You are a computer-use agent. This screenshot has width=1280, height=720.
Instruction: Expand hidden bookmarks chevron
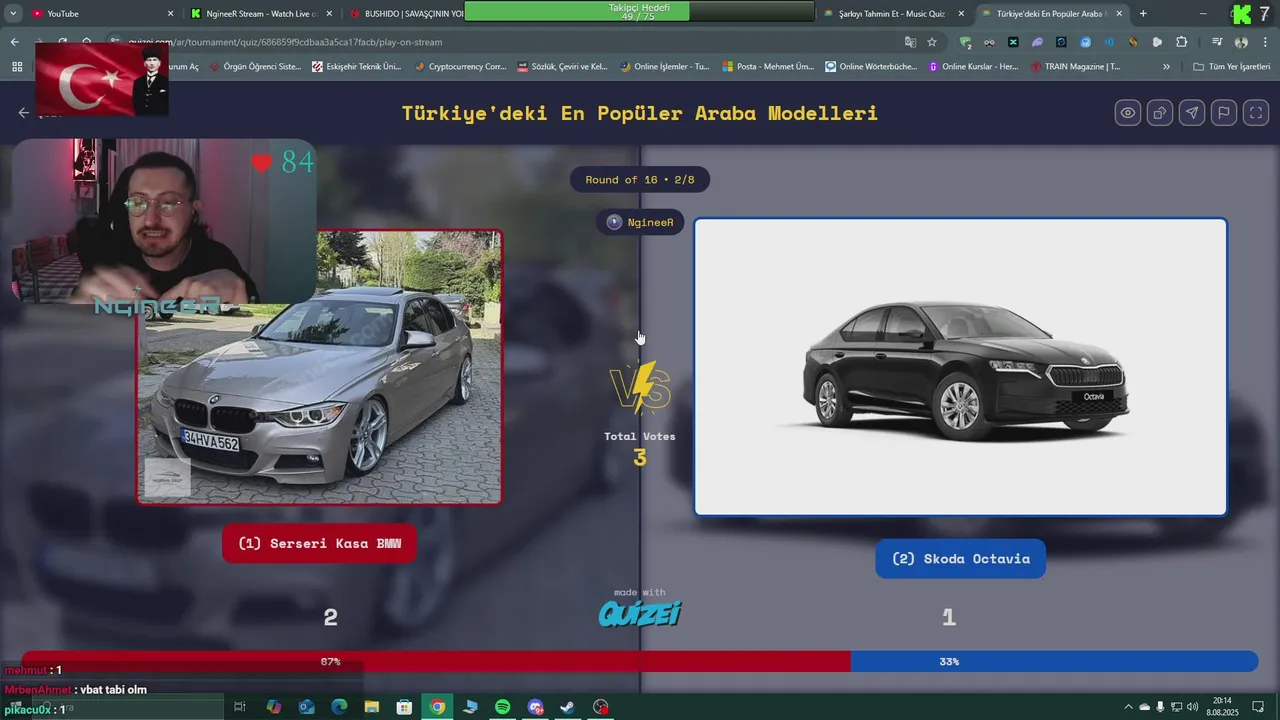pyautogui.click(x=1166, y=67)
